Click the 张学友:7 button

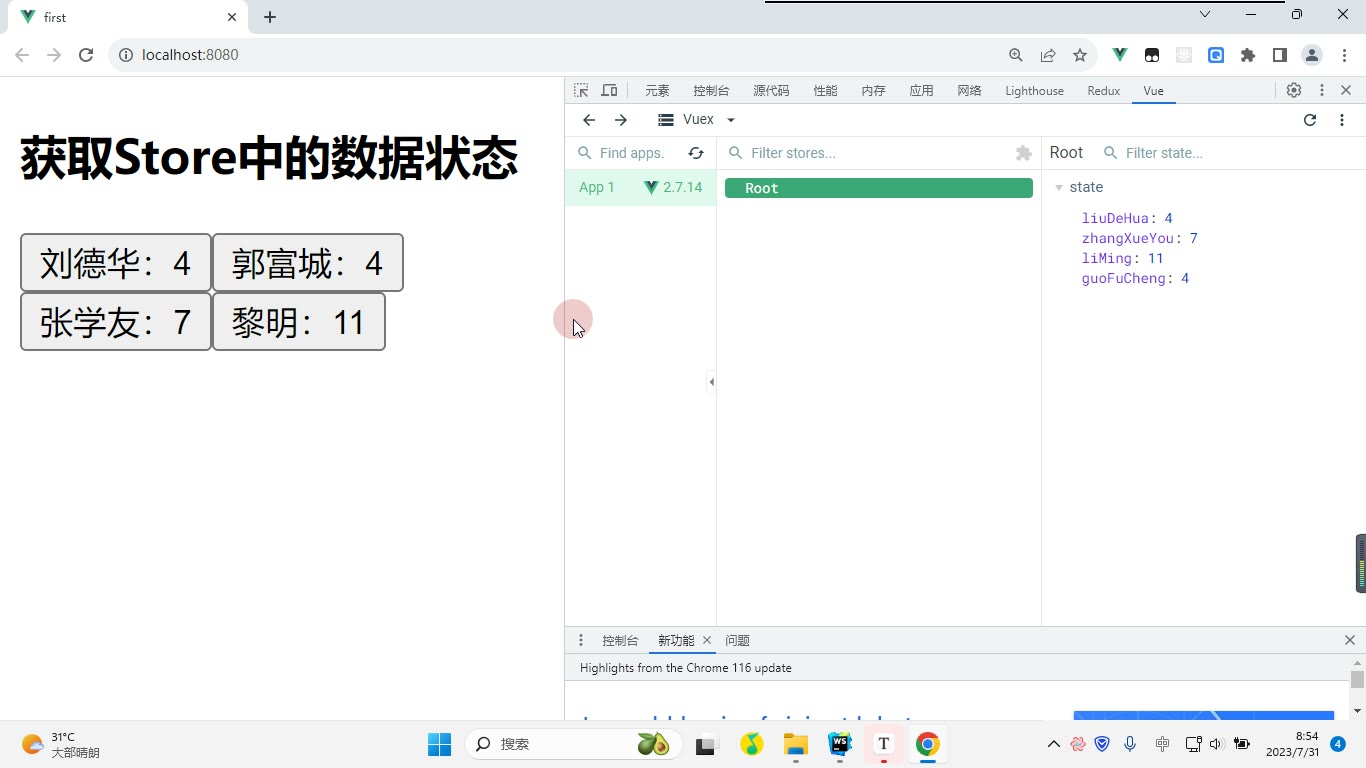click(x=116, y=321)
